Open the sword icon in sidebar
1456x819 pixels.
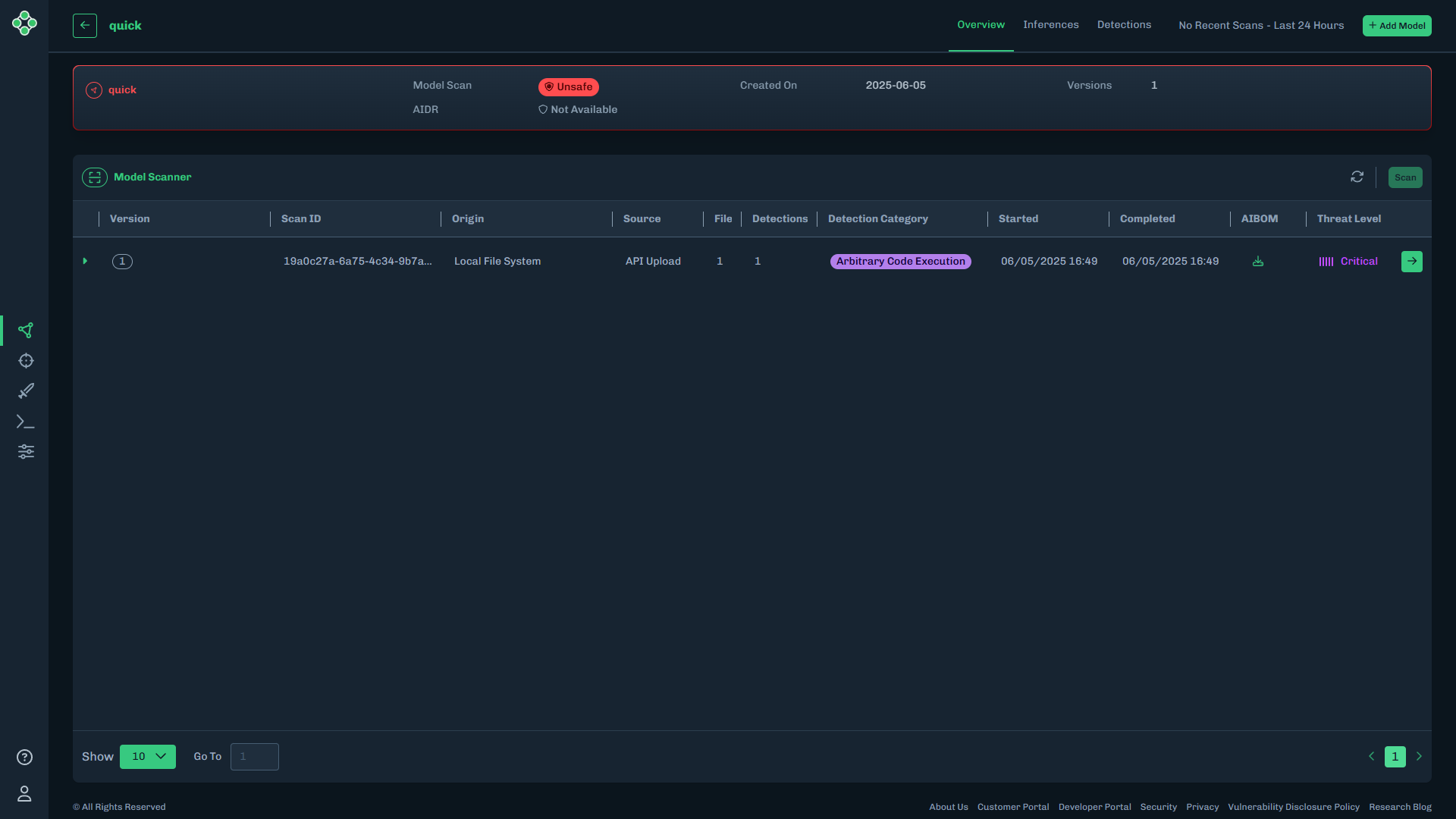click(x=26, y=391)
